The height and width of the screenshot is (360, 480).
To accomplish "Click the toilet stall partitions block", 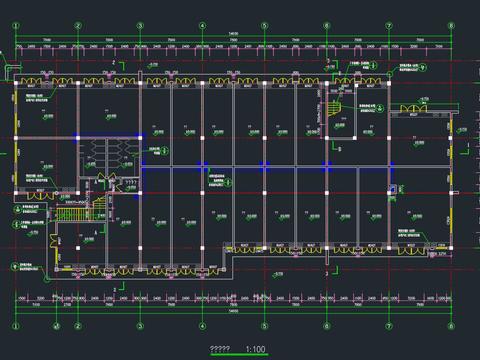I will tap(109, 154).
